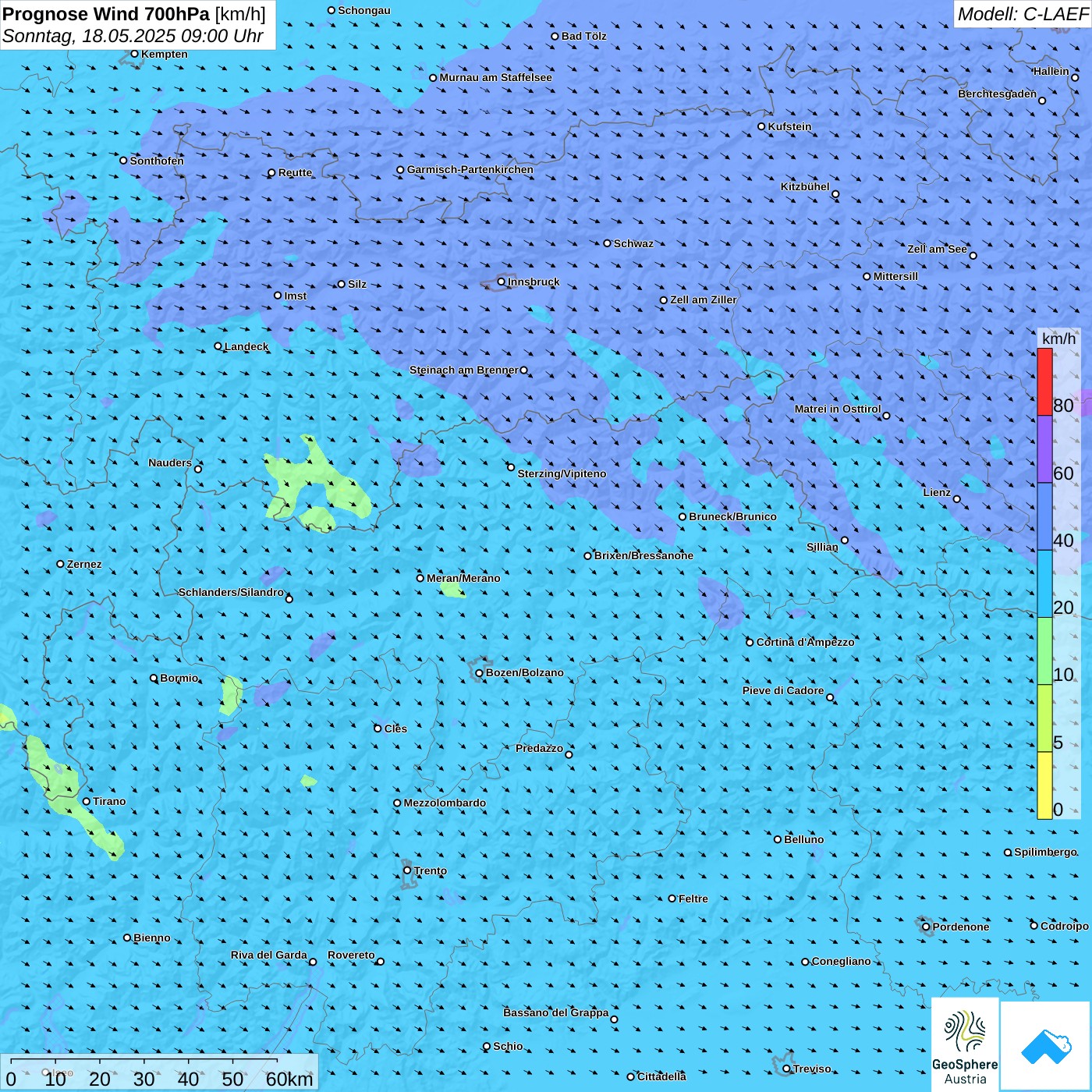Click the Cortina d'Ampezzo label
Screen dimensions: 1092x1092
coord(806,642)
